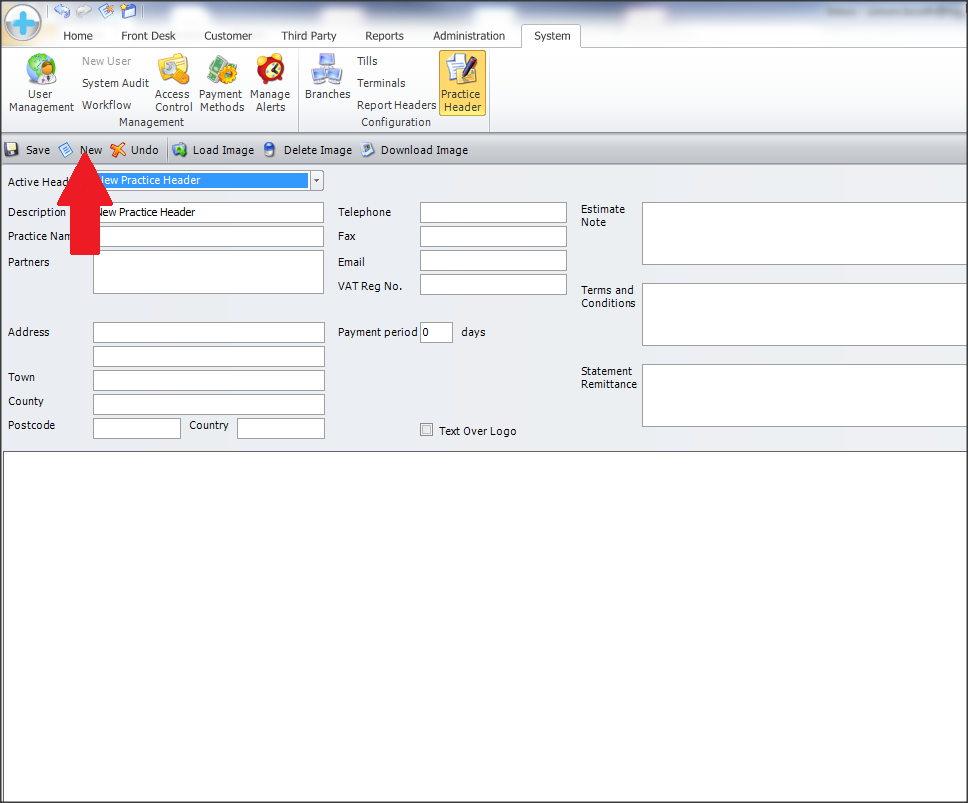Enable the Text Over Logo checkbox

(x=427, y=430)
